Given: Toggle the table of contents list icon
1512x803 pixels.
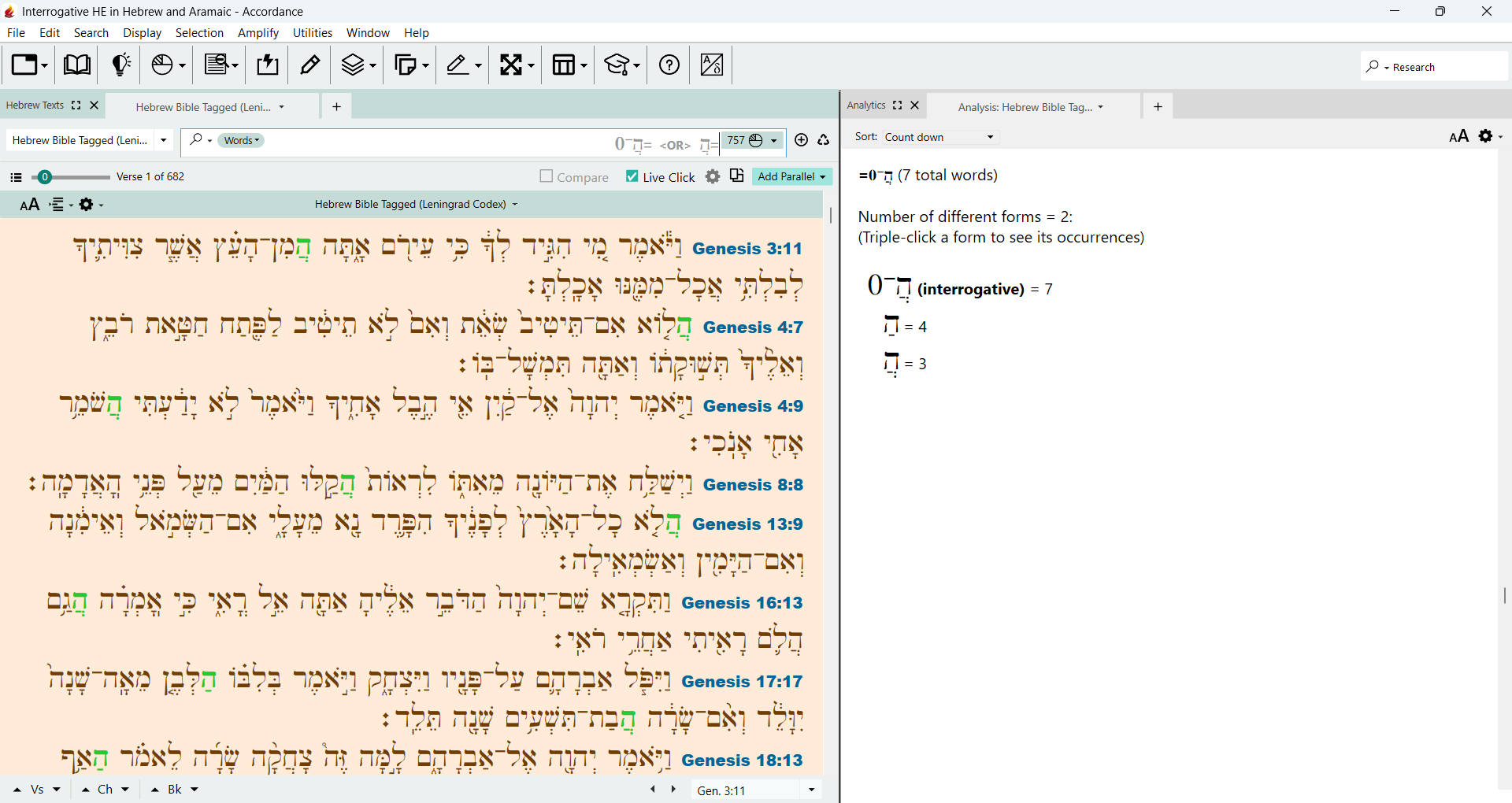Looking at the screenshot, I should [x=16, y=177].
